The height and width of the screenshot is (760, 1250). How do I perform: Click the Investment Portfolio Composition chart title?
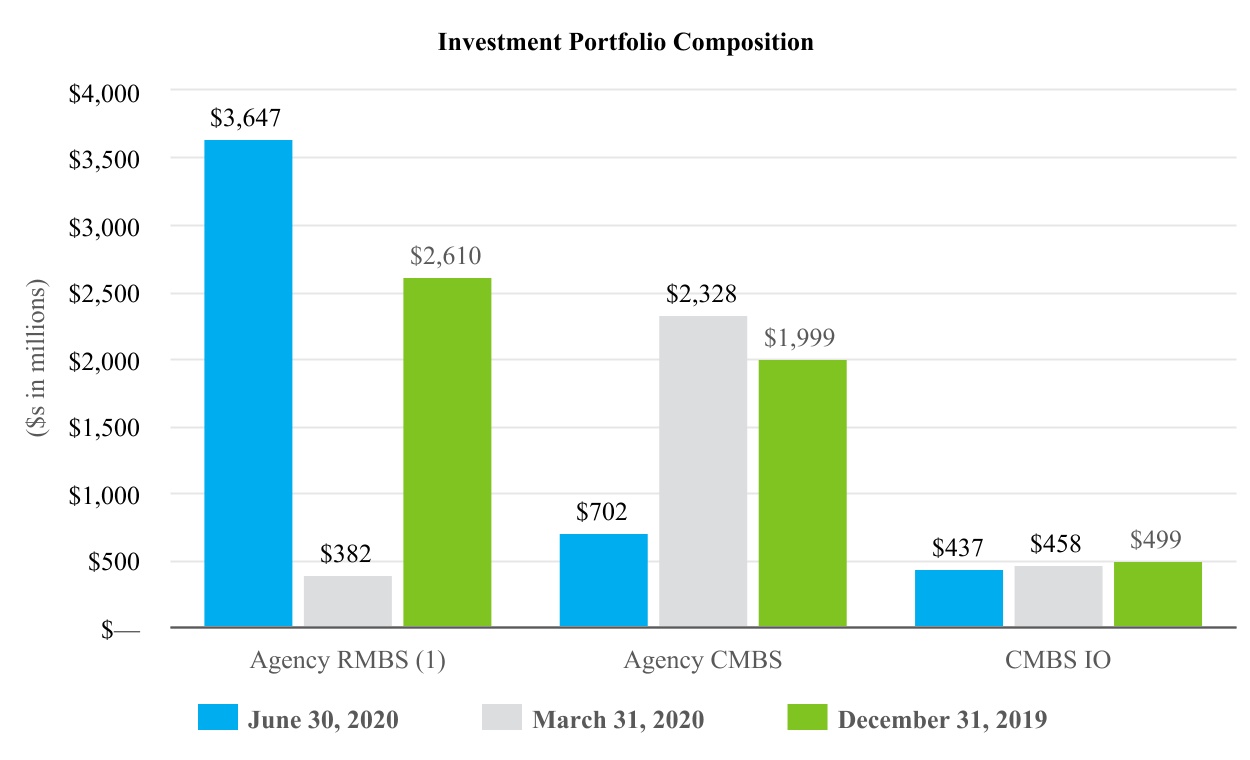626,43
